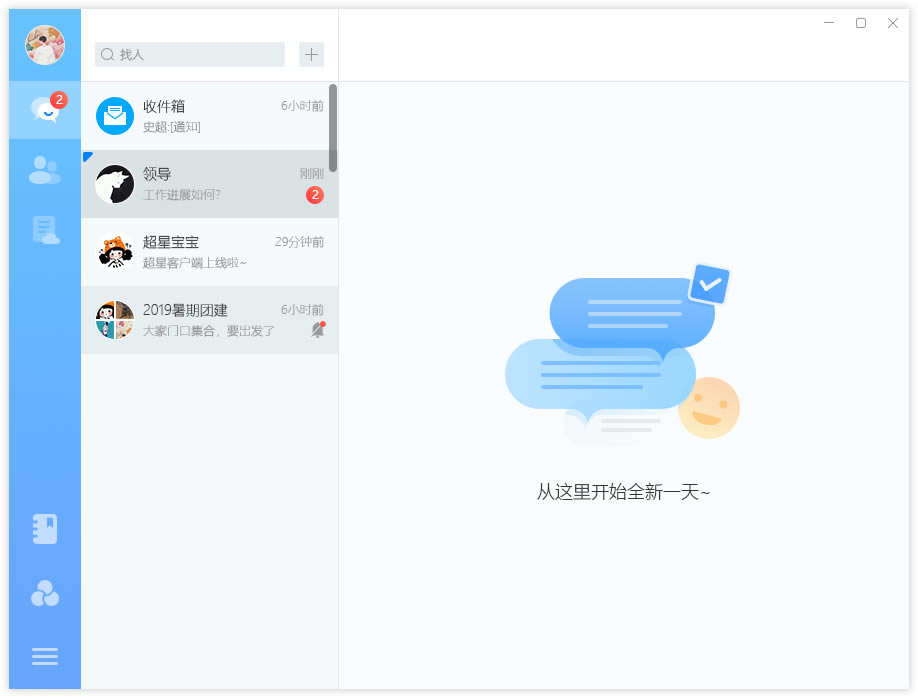Focus the 找人 search field
The image size is (918, 698).
coord(190,54)
